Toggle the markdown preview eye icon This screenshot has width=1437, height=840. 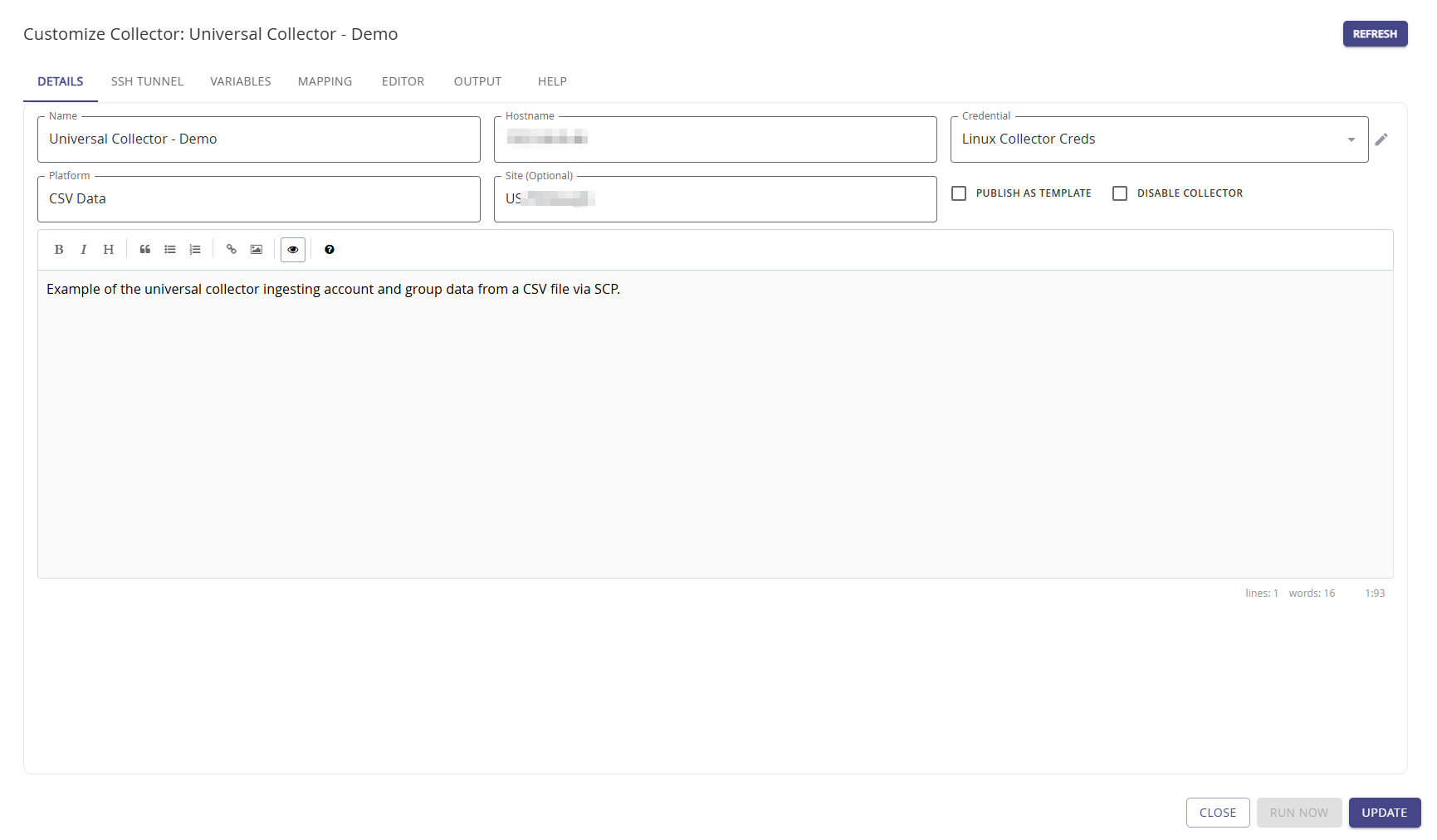[x=293, y=250]
